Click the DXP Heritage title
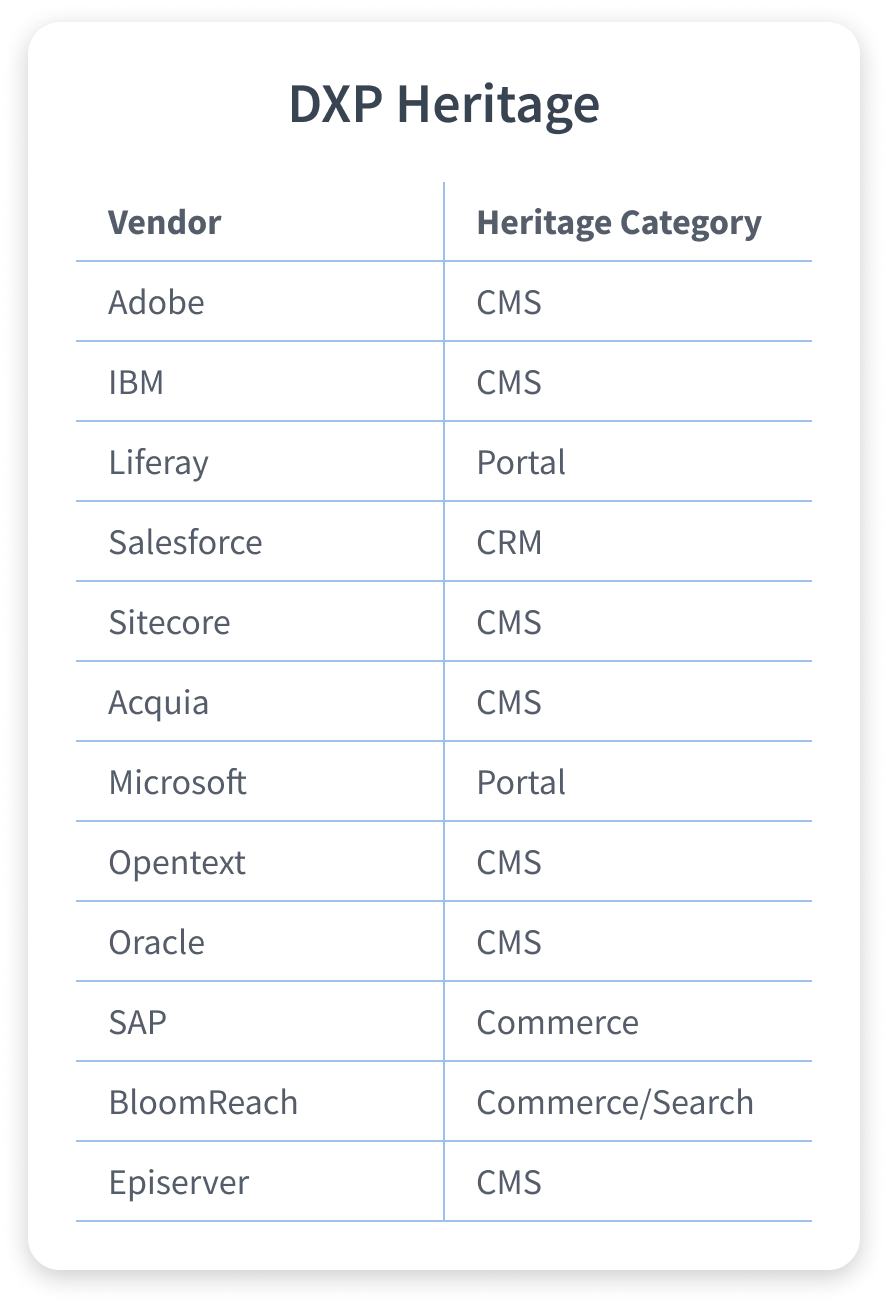The width and height of the screenshot is (888, 1304). tap(444, 104)
